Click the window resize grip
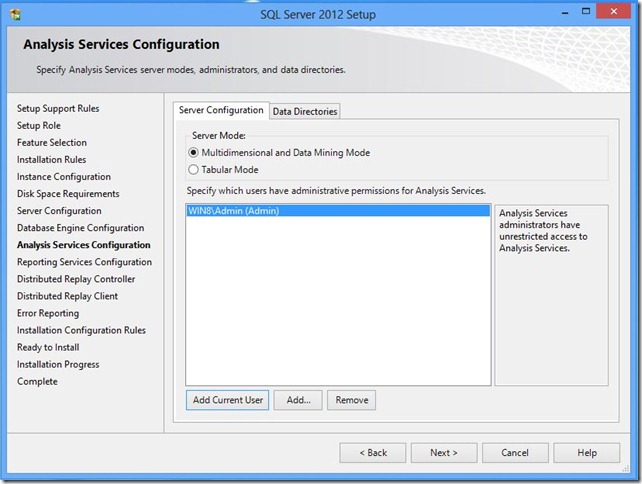 coord(626,469)
